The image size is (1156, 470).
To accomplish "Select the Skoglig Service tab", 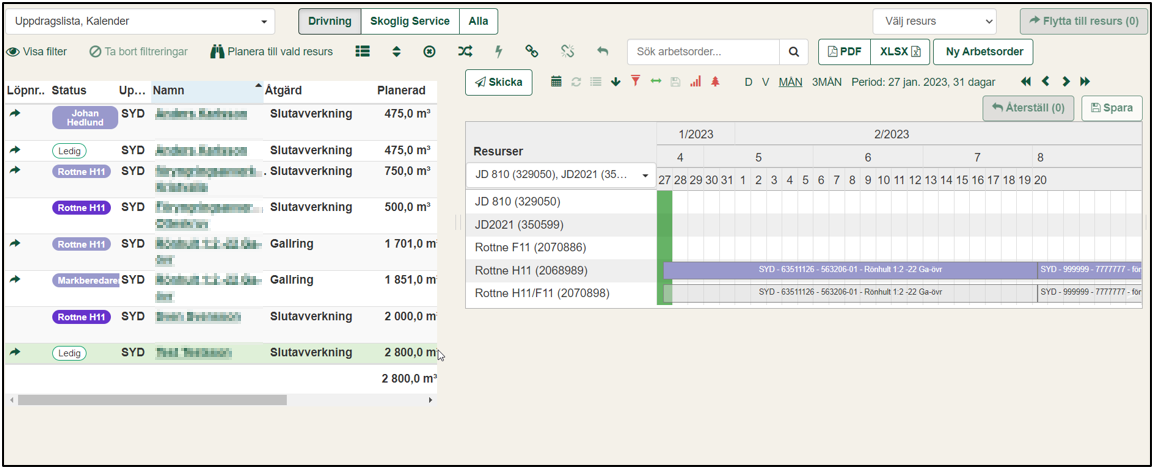I will 409,21.
